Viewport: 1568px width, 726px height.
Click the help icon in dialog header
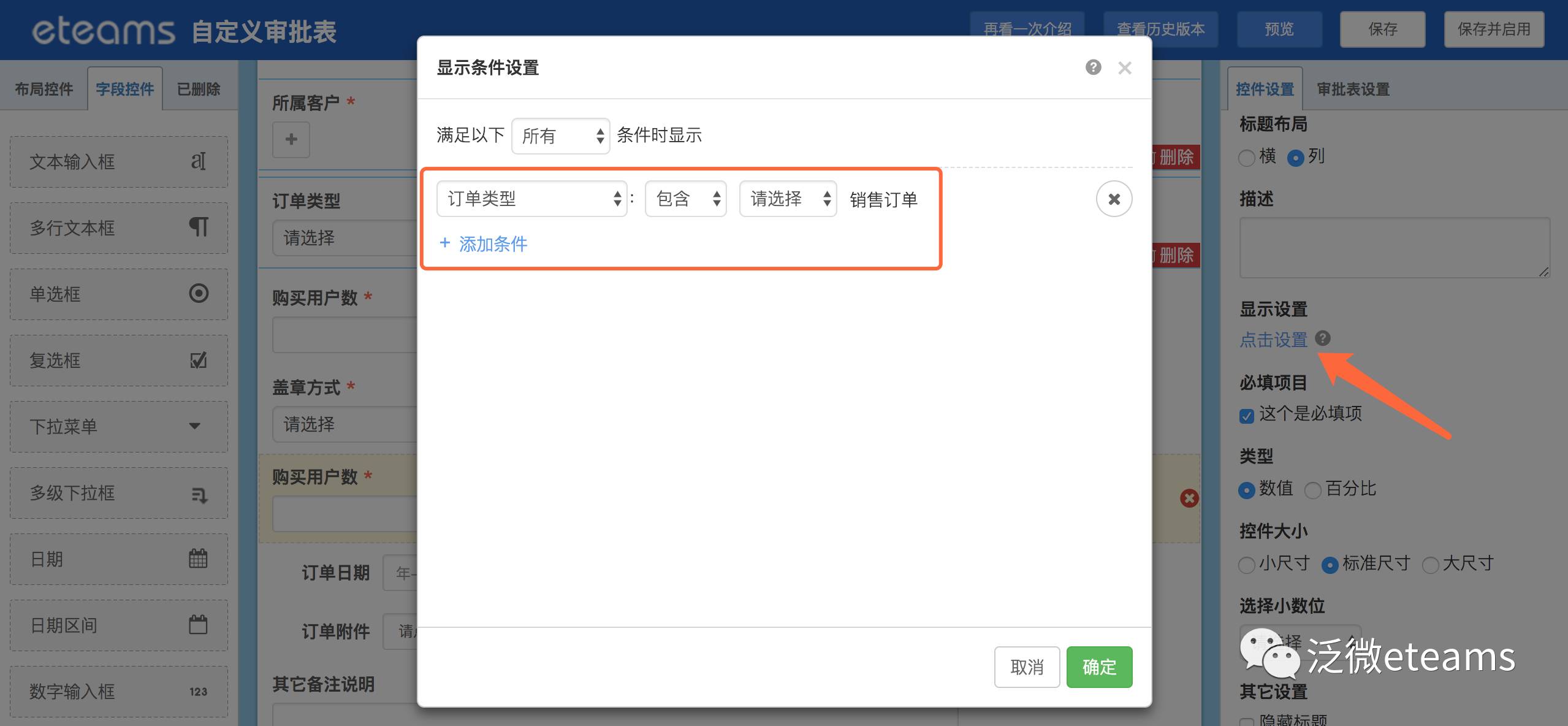pos(1093,67)
